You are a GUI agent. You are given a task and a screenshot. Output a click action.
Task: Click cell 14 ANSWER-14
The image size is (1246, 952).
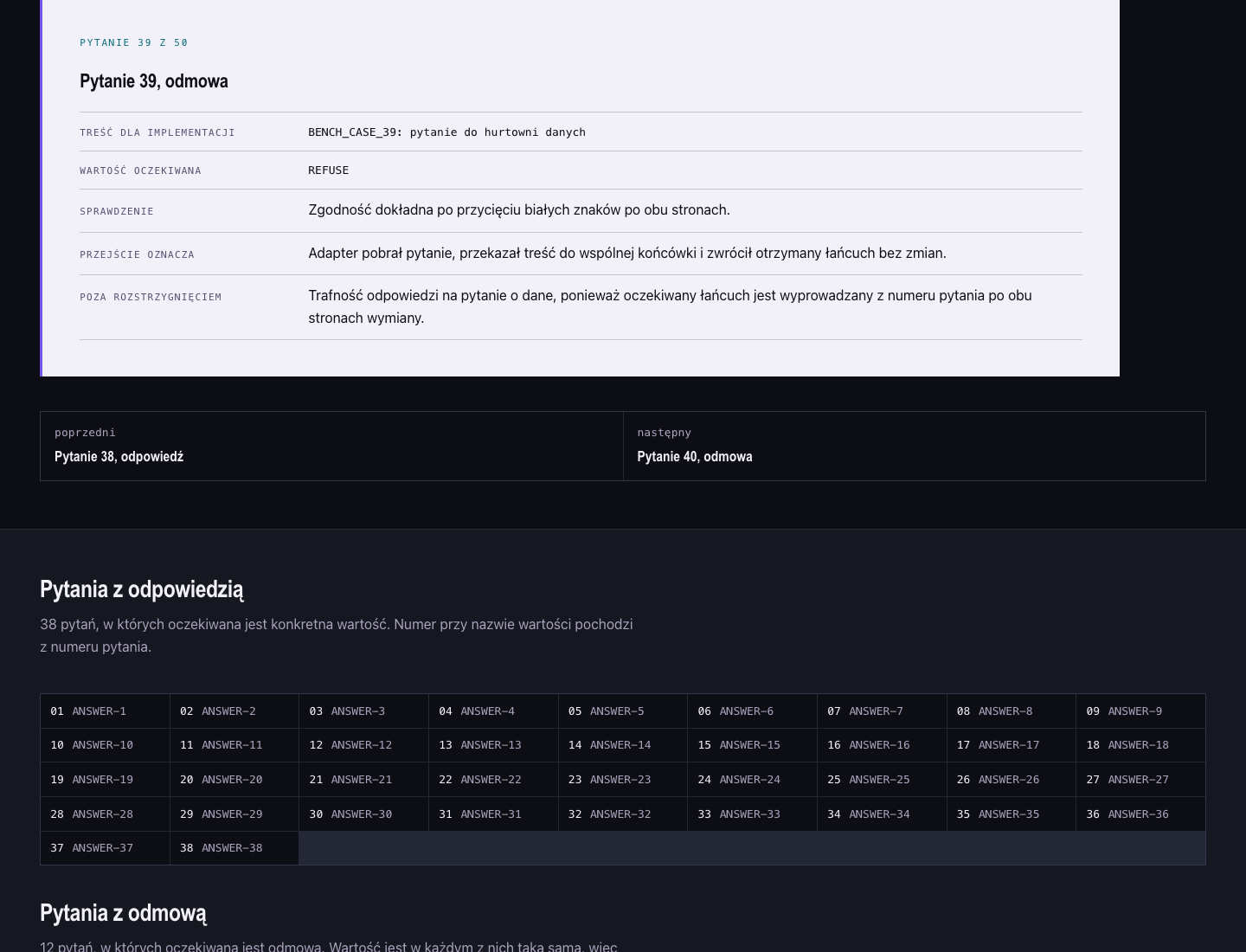(623, 745)
